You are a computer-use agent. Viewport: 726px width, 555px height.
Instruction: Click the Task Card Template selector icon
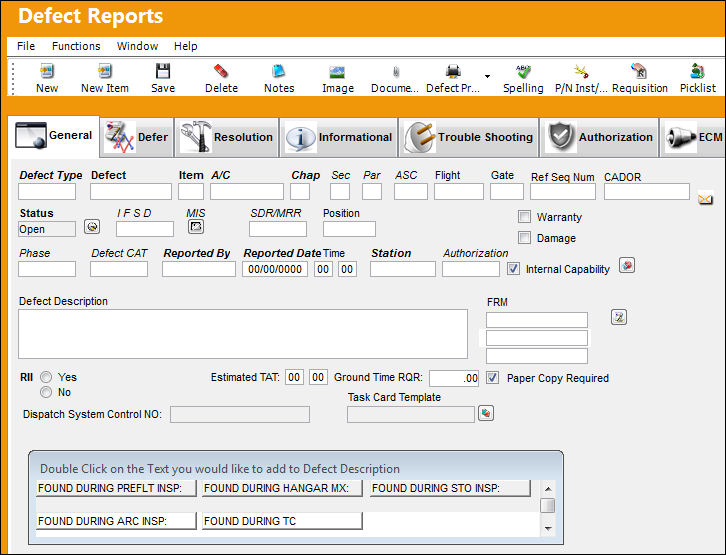[x=486, y=413]
